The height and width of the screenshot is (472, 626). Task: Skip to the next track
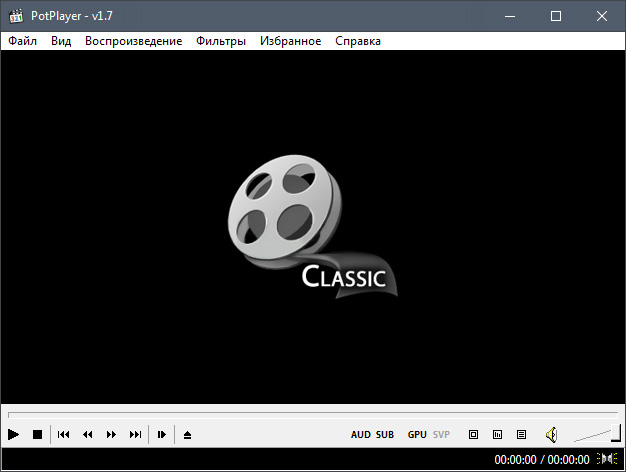click(x=135, y=434)
